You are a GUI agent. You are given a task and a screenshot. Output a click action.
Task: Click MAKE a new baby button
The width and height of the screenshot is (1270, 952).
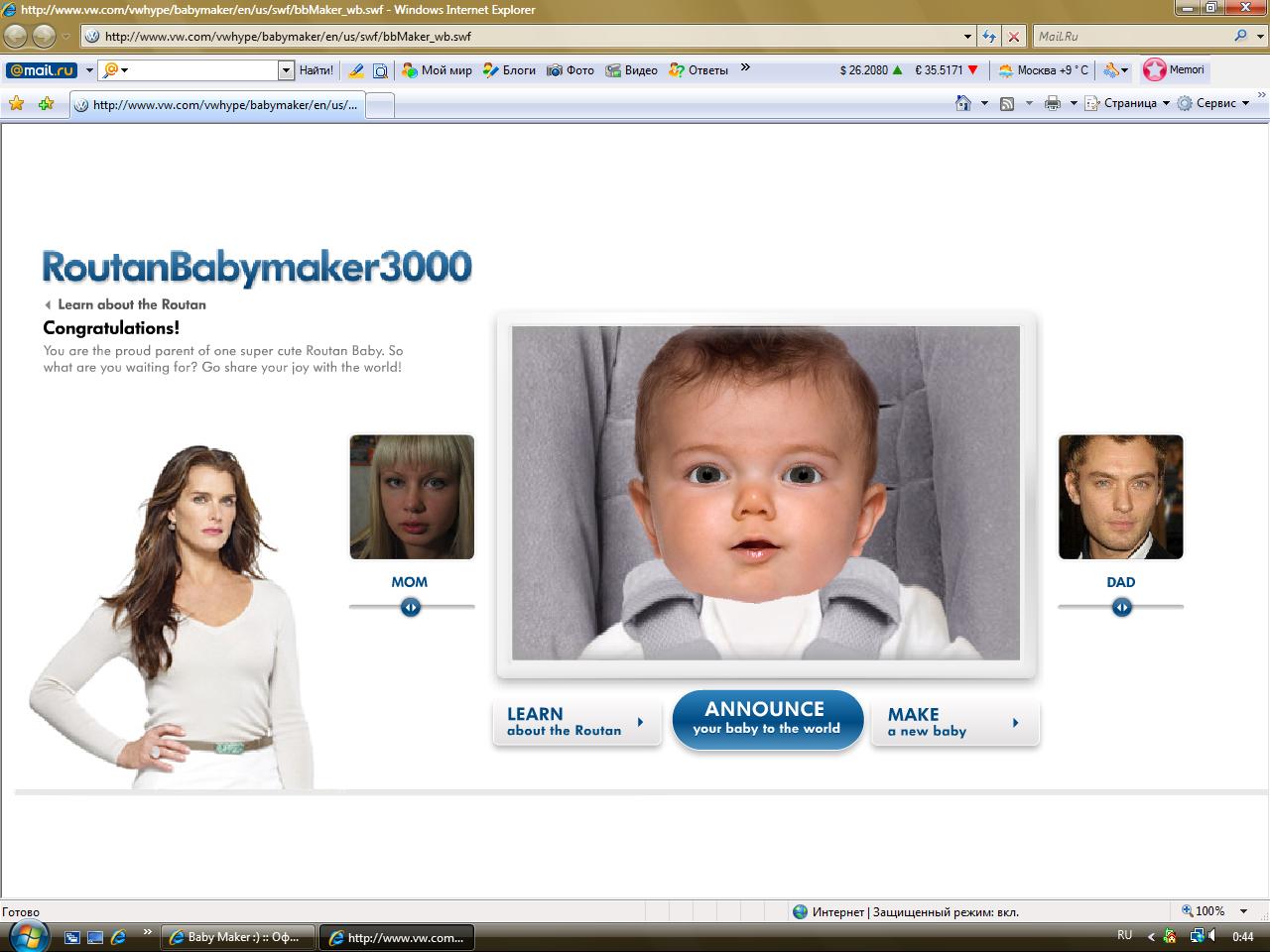(x=954, y=722)
